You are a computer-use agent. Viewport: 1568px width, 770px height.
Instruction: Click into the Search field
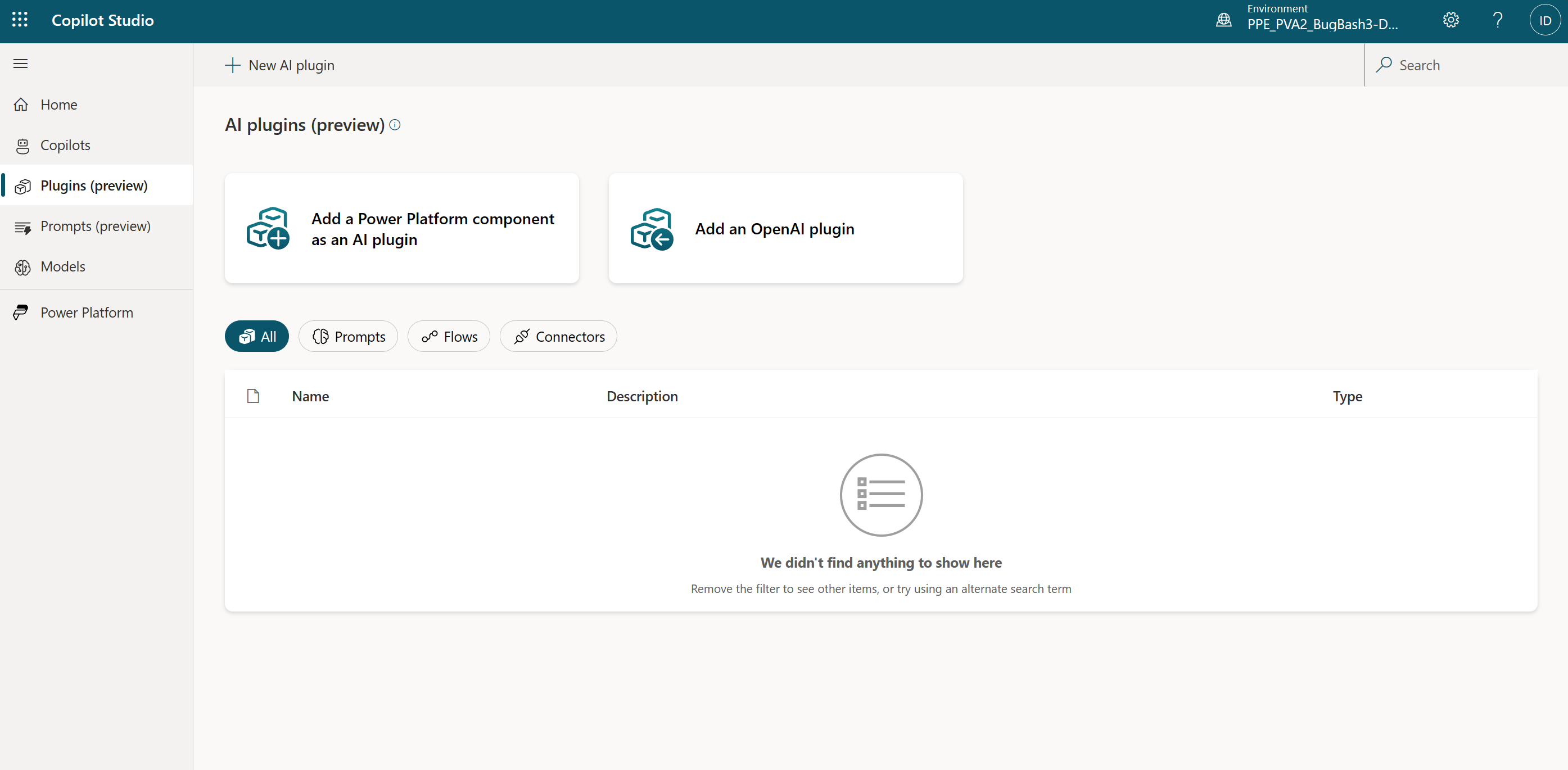point(1466,65)
